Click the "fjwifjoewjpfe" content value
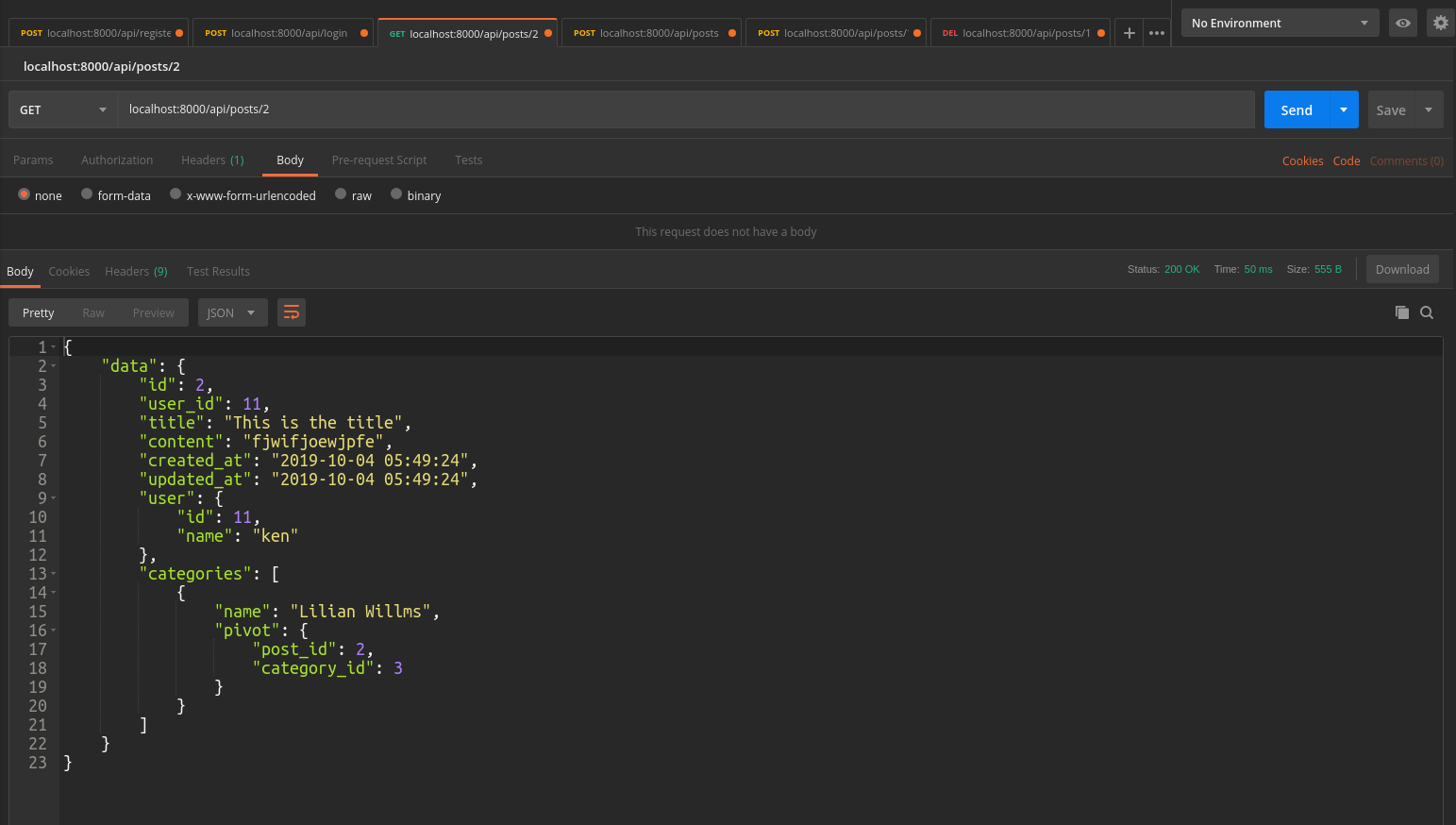1456x825 pixels. point(313,442)
